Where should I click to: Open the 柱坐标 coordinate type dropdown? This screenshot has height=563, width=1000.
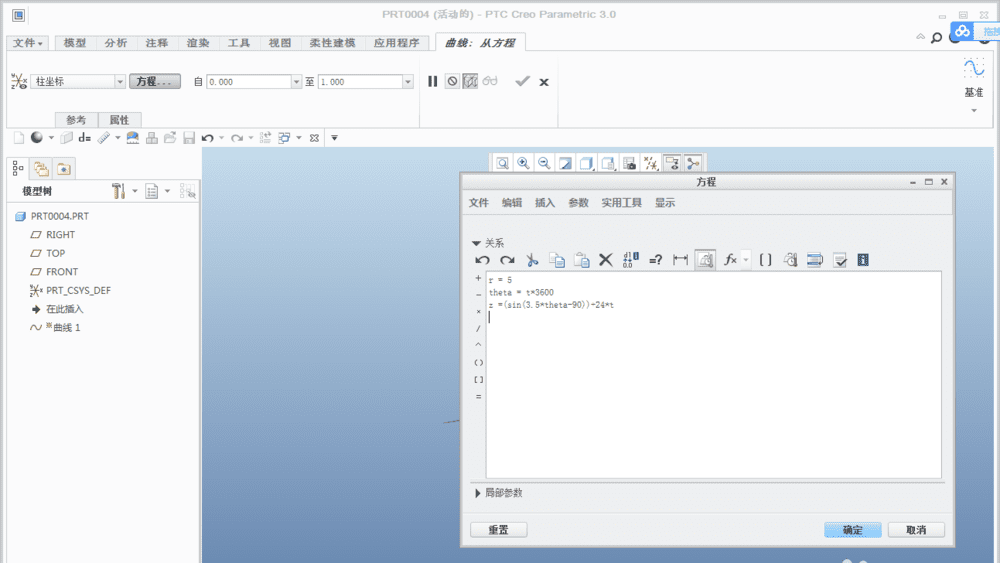tap(119, 82)
